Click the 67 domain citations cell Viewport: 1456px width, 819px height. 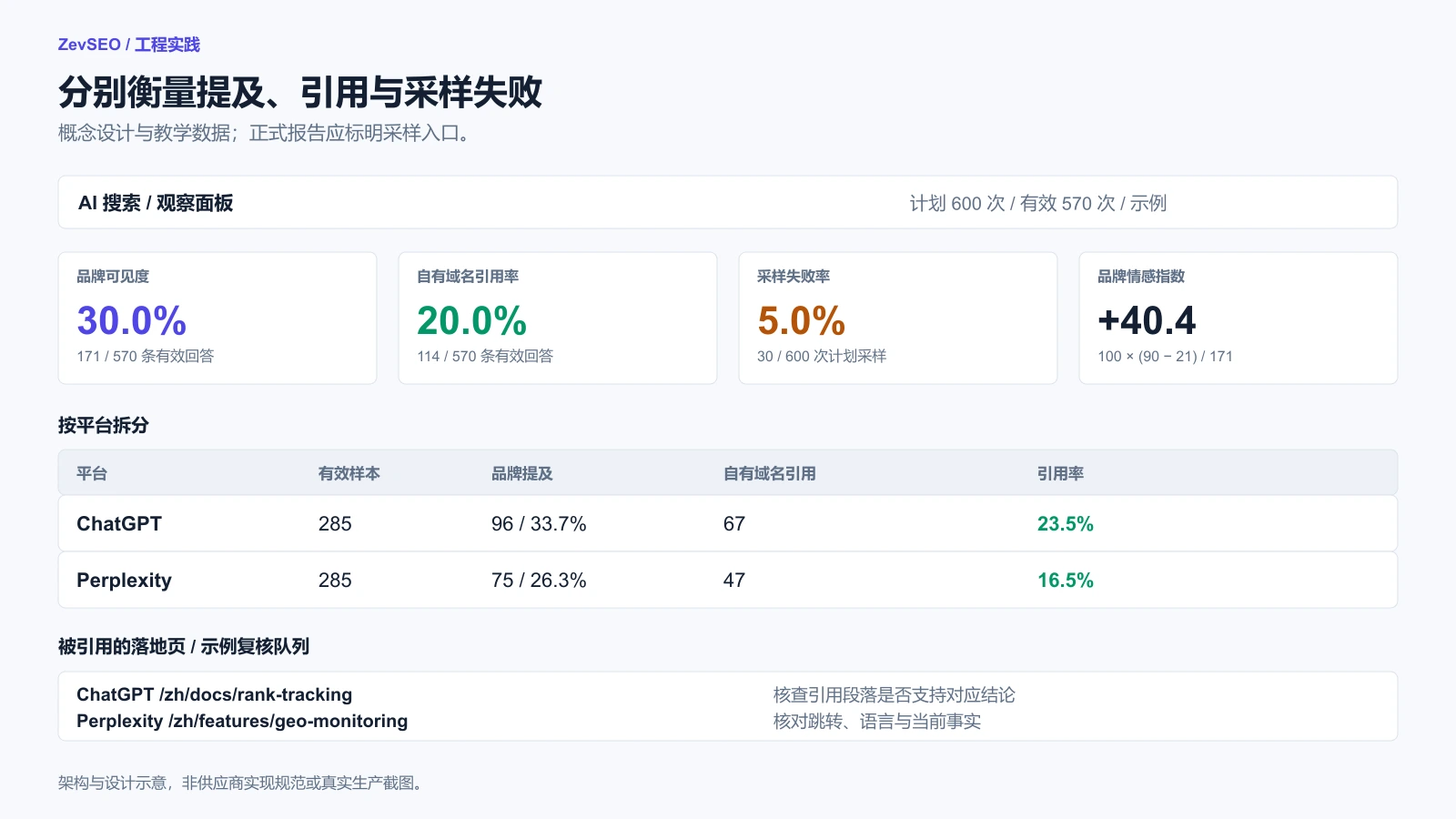[734, 523]
